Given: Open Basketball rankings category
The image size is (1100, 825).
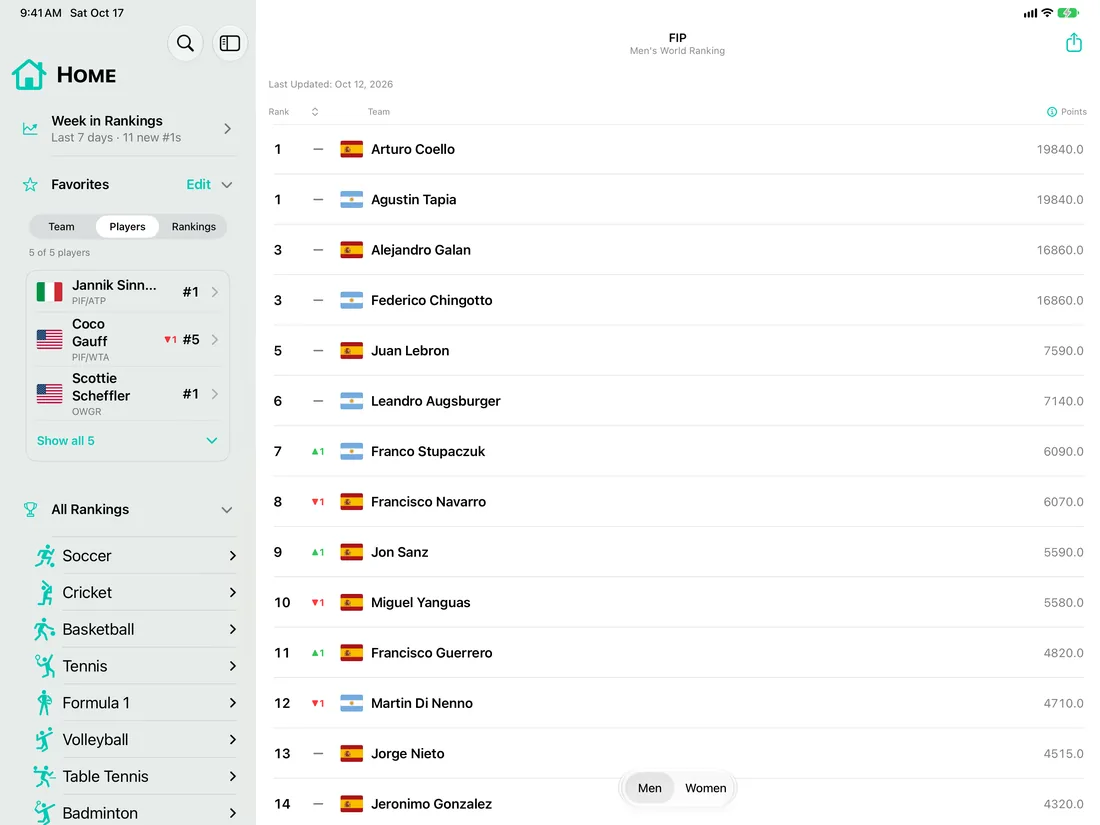Looking at the screenshot, I should click(135, 629).
